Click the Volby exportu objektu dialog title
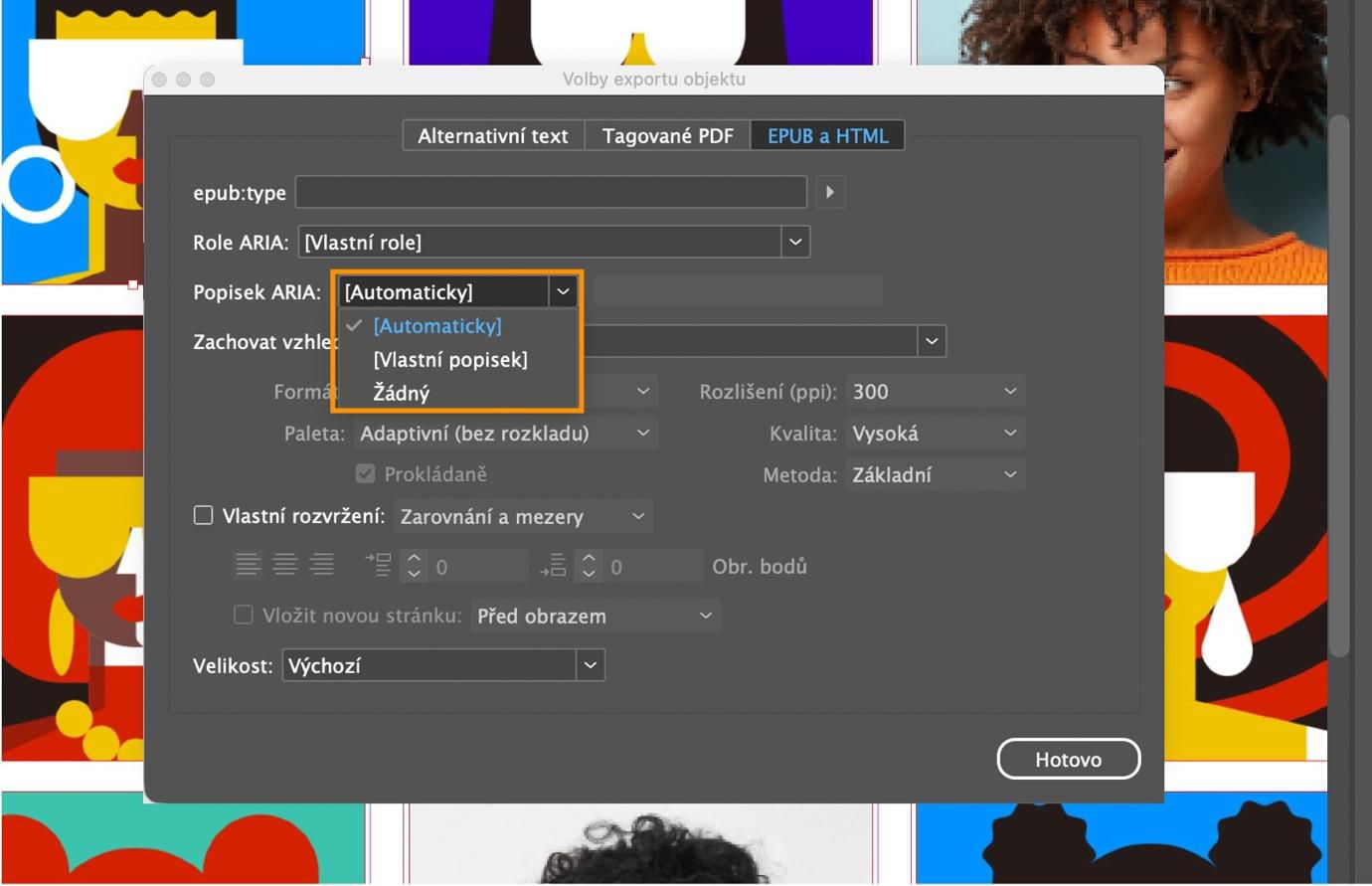Viewport: 1372px width, 886px height. pos(654,80)
